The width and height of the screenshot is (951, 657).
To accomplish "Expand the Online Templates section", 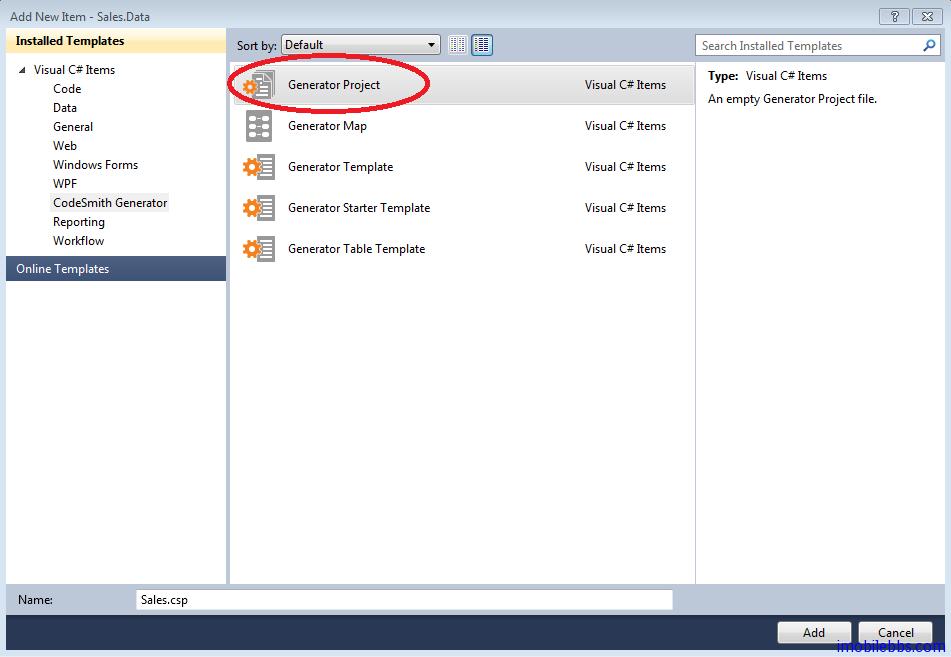I will pos(62,269).
